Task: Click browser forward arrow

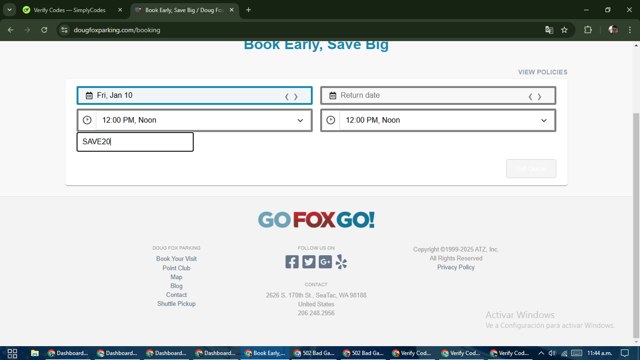Action: 27,30
